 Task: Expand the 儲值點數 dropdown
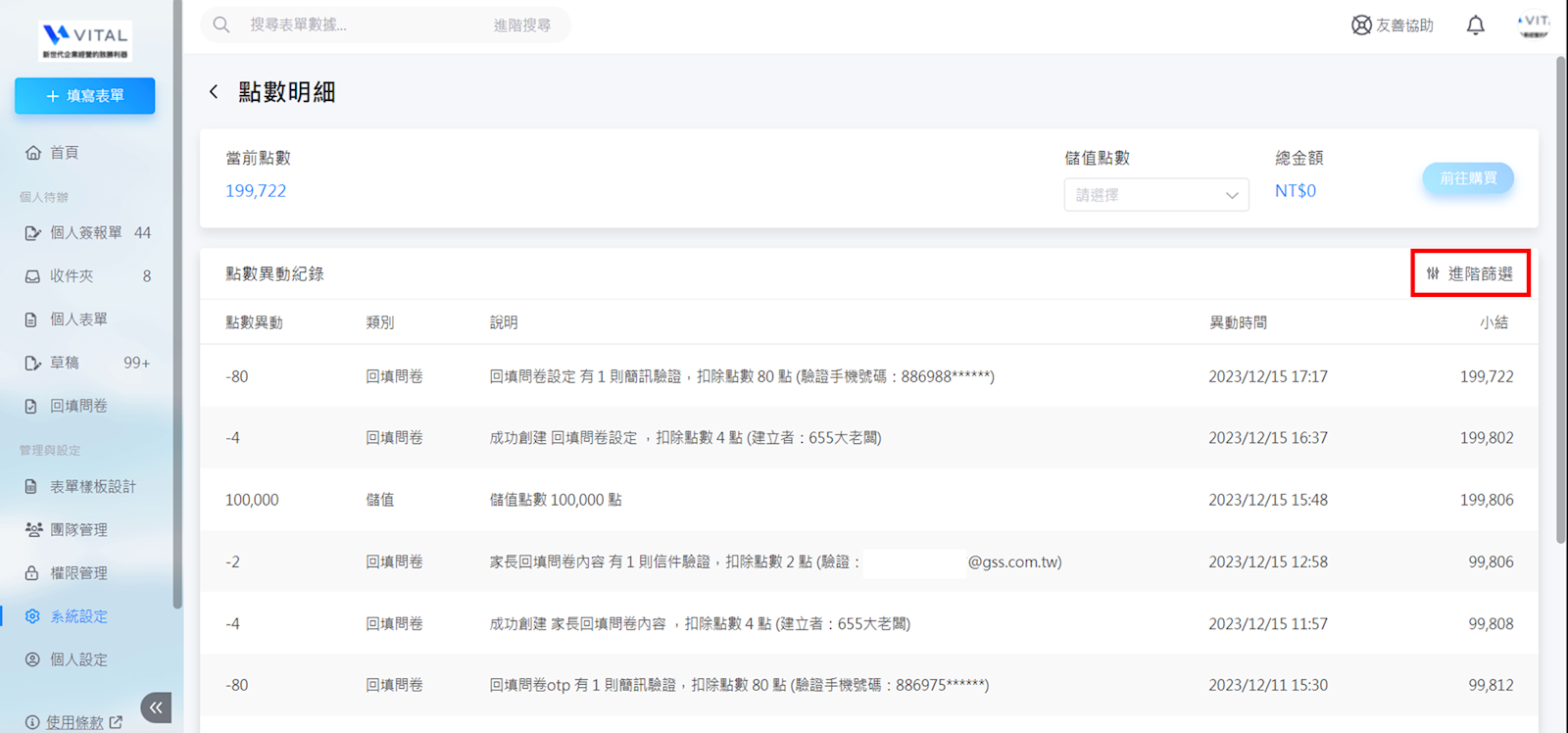(x=1155, y=195)
